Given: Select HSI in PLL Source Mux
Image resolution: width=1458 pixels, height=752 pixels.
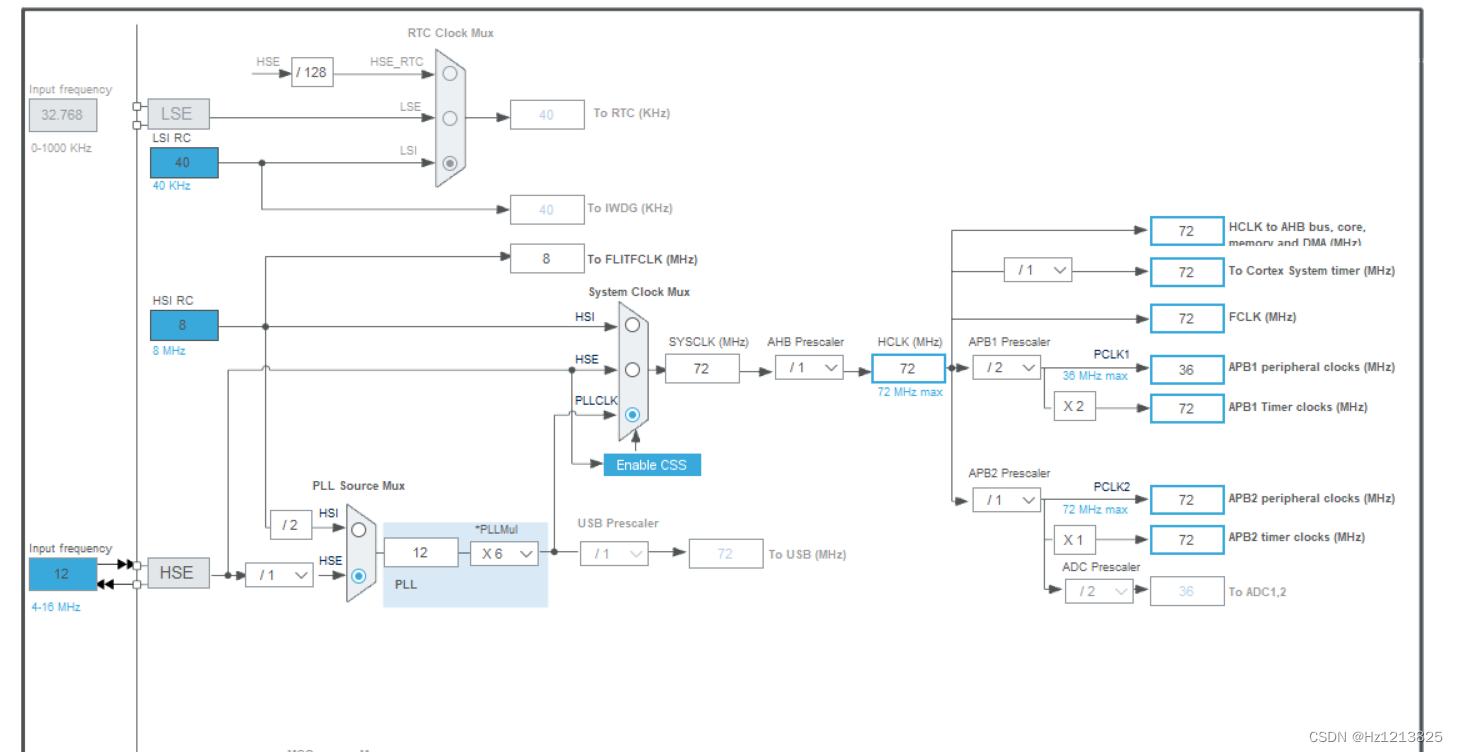Looking at the screenshot, I should tap(358, 530).
